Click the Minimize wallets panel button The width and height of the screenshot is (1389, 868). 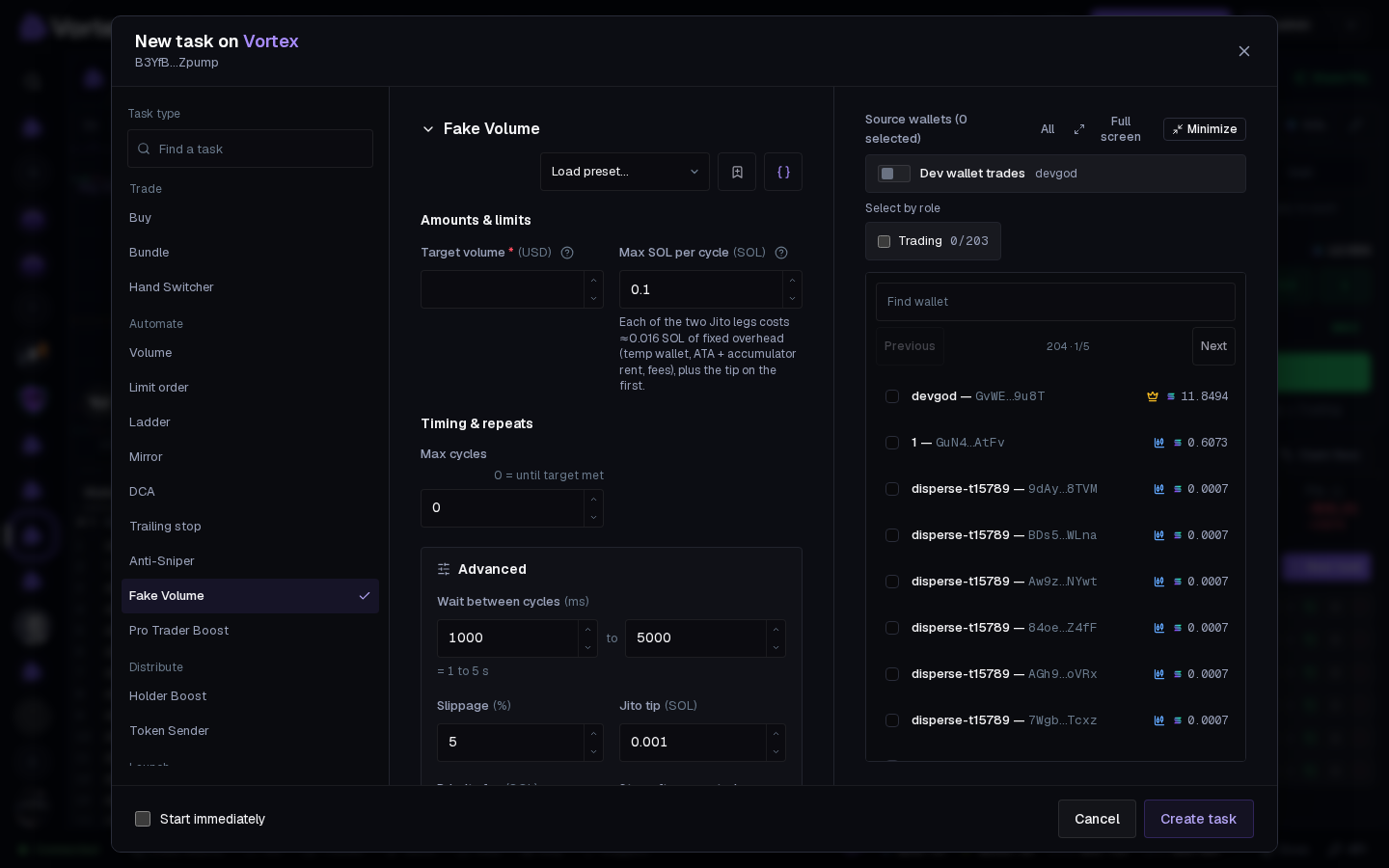coord(1205,129)
